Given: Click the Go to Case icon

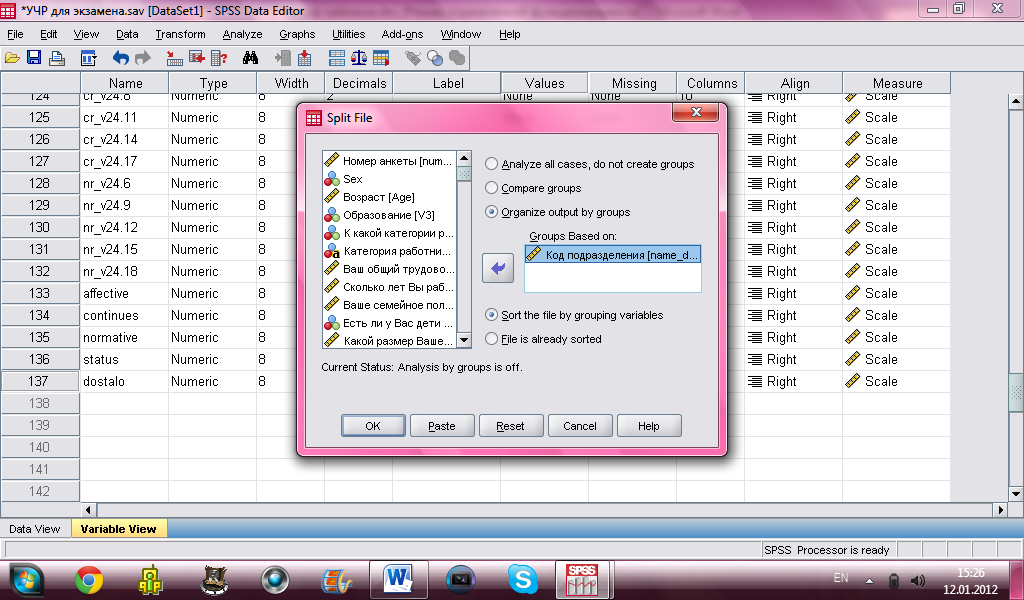Looking at the screenshot, I should [174, 58].
